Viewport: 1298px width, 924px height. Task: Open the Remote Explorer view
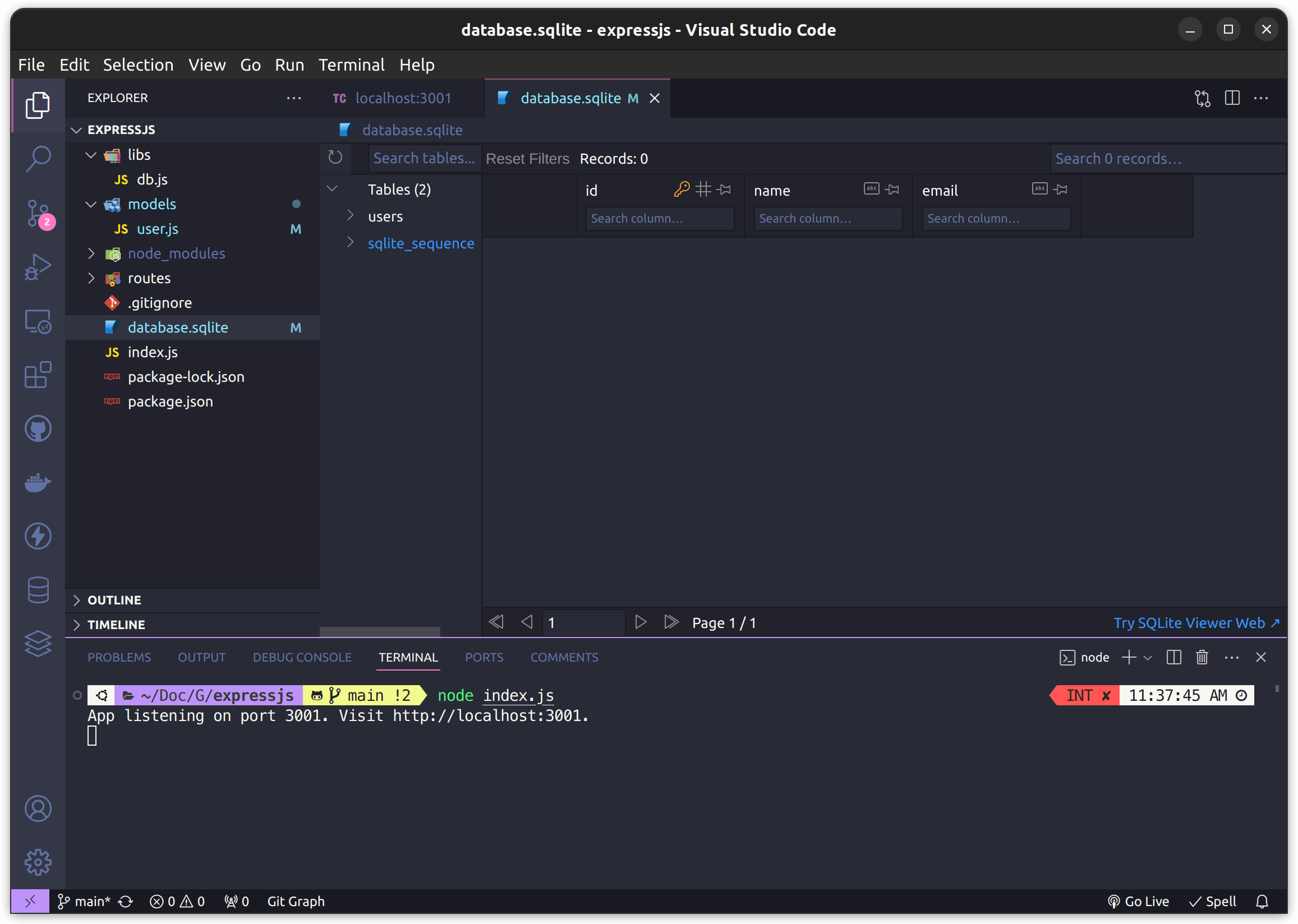click(x=38, y=321)
